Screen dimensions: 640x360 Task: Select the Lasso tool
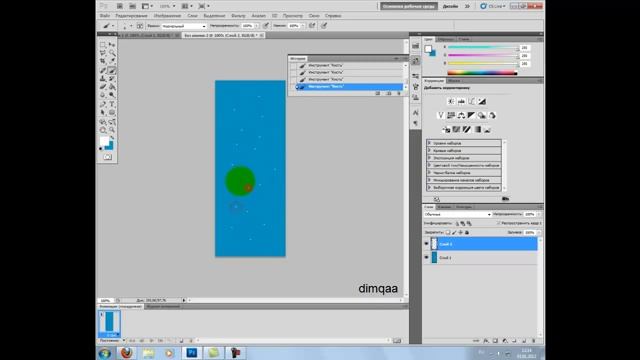103,53
